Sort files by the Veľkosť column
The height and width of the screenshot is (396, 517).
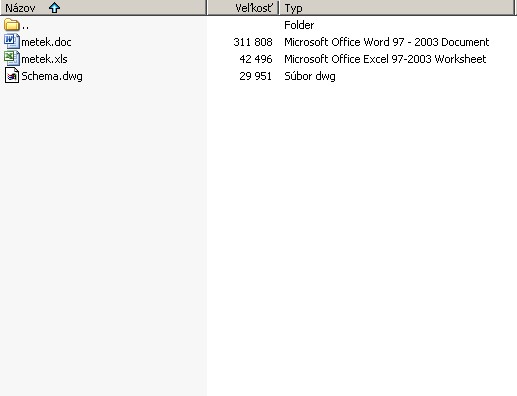(243, 8)
